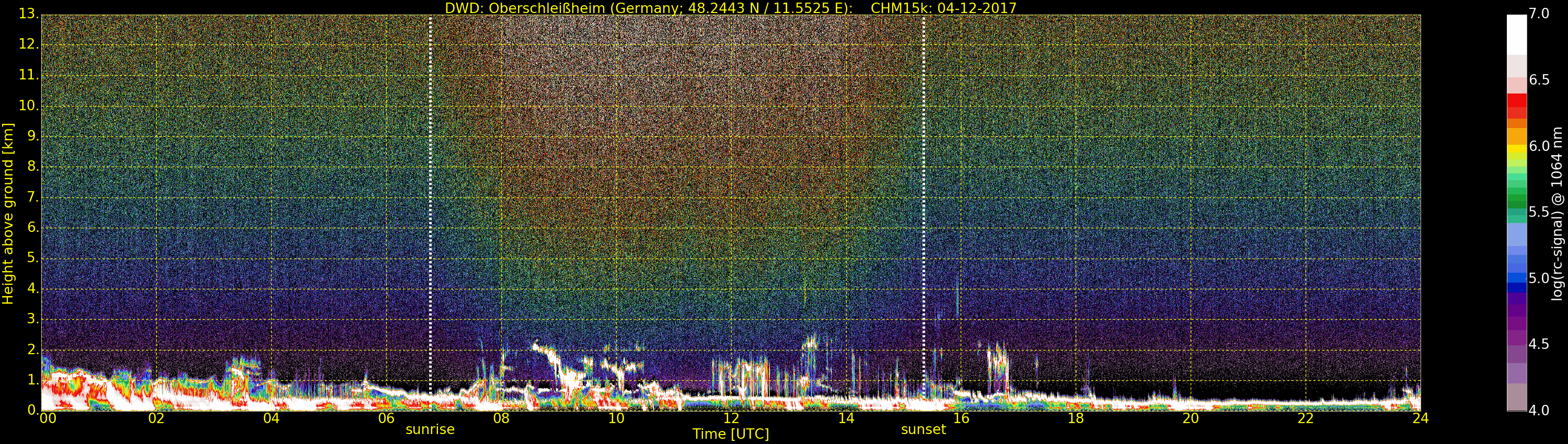Image resolution: width=1568 pixels, height=444 pixels.
Task: Click the 24 tick at the time axis end
Action: tap(1421, 418)
